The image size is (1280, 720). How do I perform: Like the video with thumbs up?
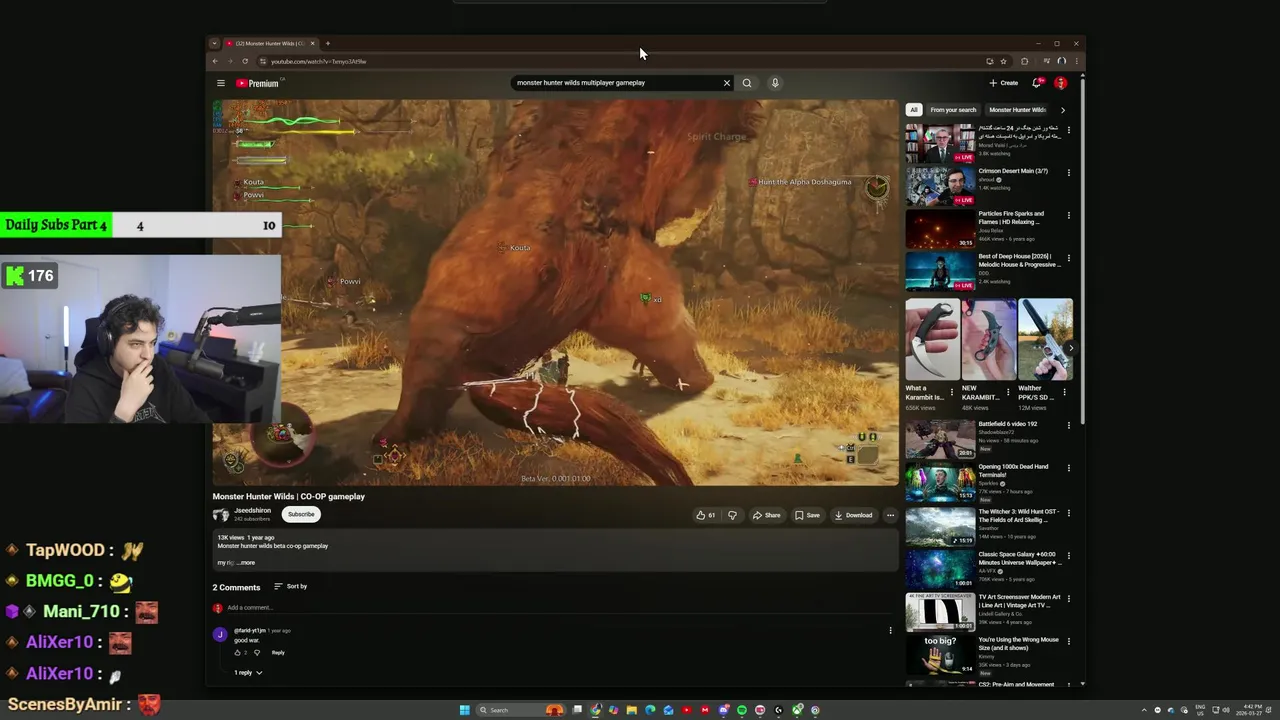coord(706,515)
